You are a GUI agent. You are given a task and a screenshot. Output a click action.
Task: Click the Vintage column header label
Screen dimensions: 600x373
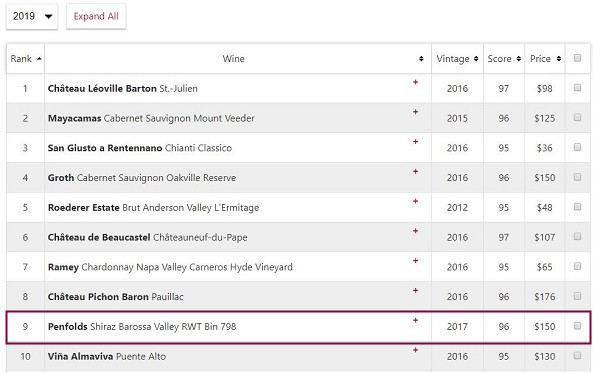click(x=453, y=59)
